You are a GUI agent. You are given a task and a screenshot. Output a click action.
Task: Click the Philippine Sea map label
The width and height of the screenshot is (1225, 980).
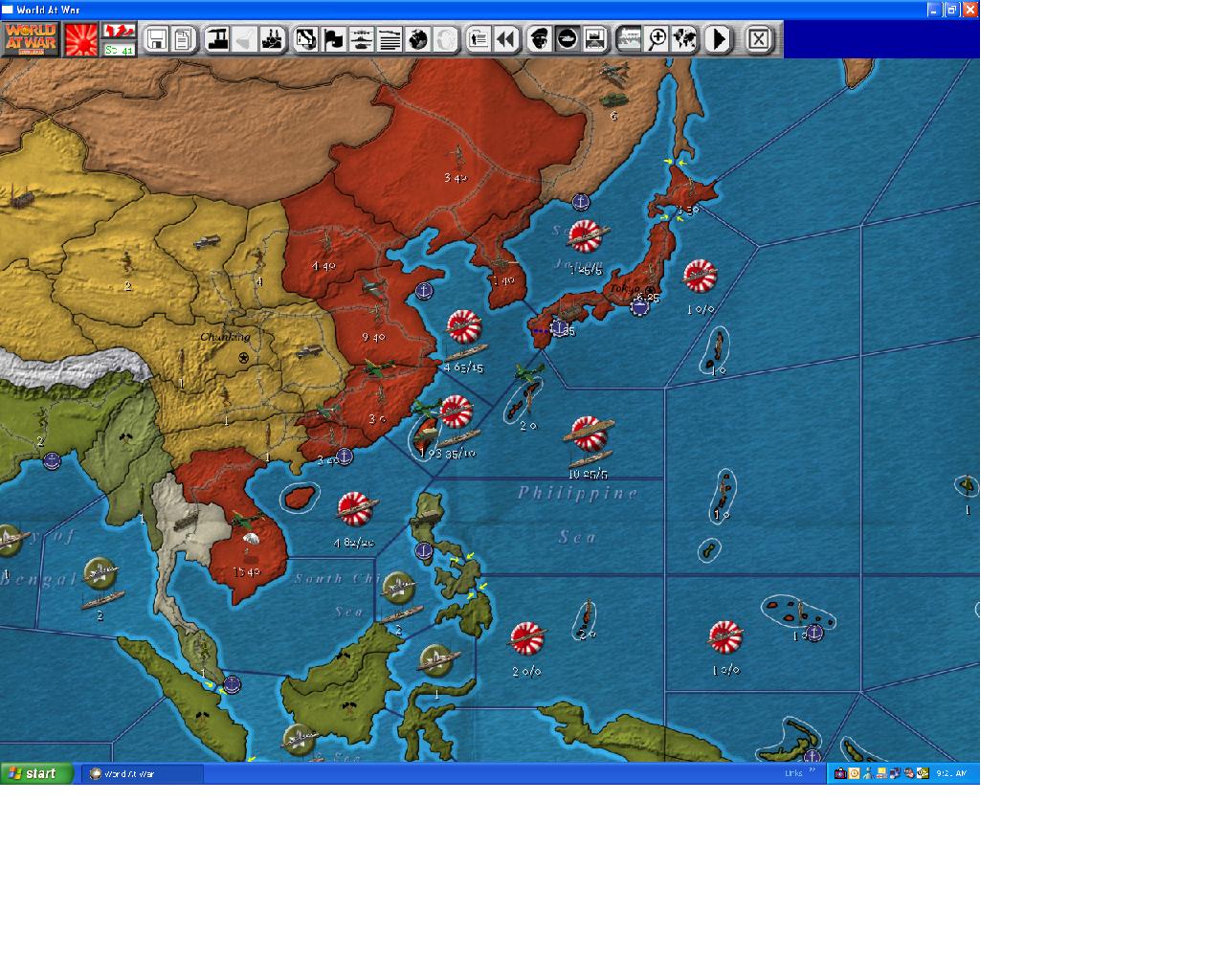click(x=577, y=515)
